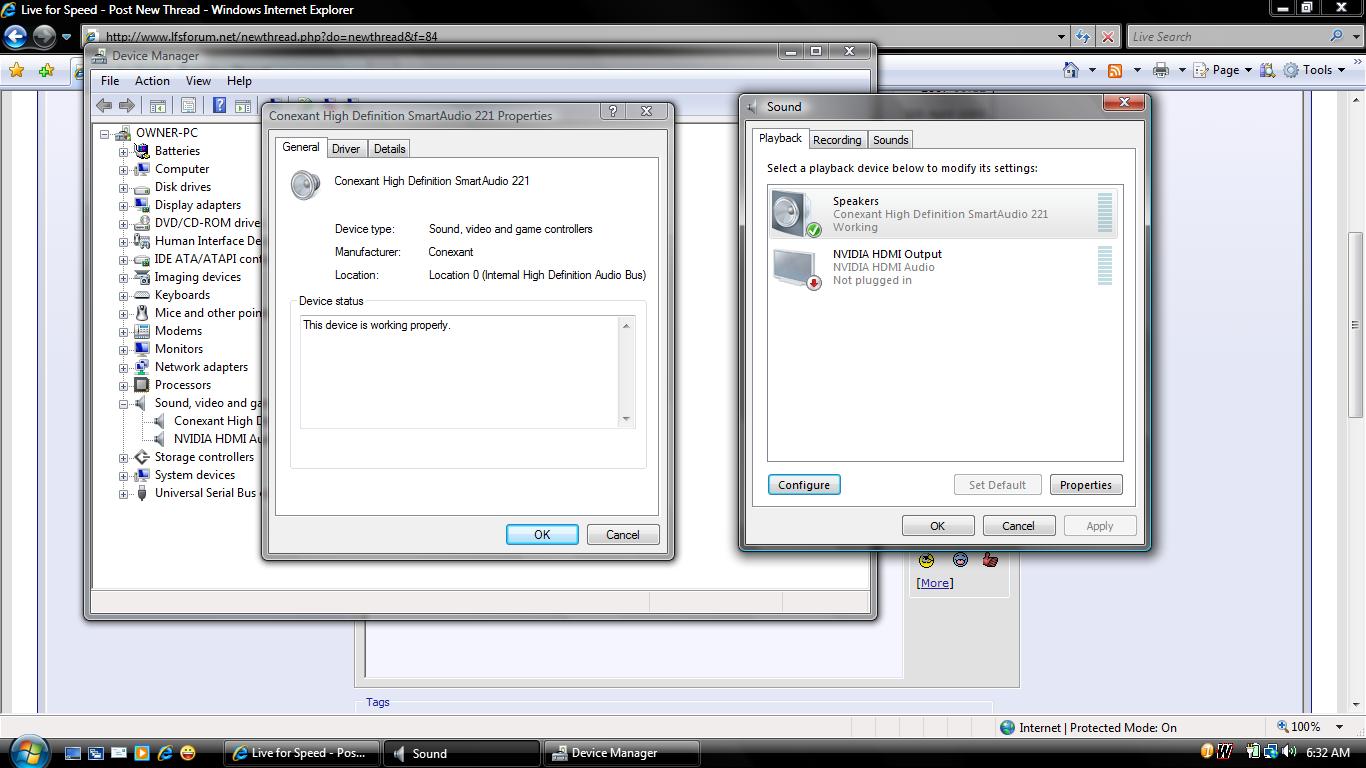Click the Research books icon in IE toolbar
Screen dimensions: 1366x768
1268,70
